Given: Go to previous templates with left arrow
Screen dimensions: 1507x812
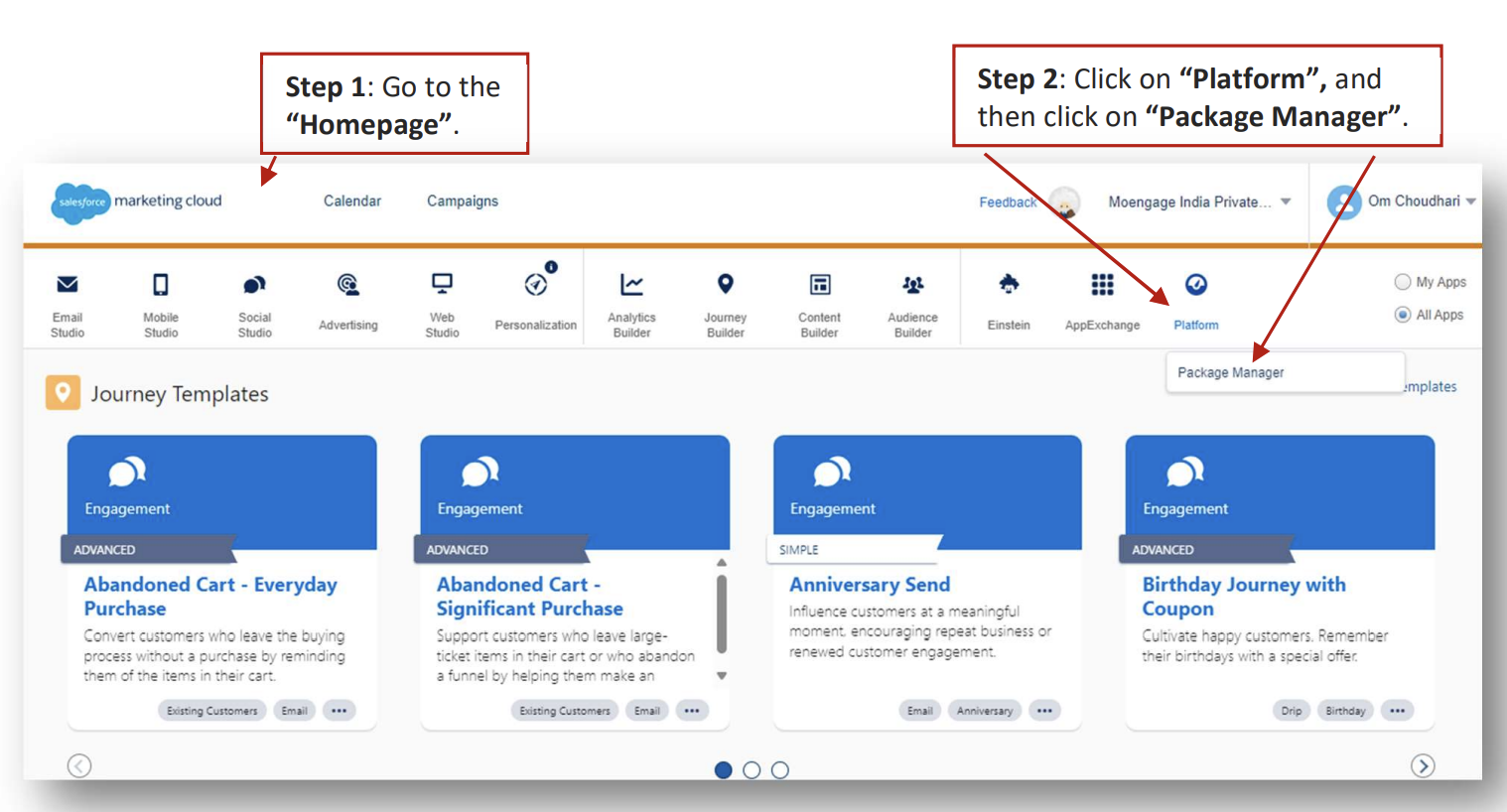Looking at the screenshot, I should (x=79, y=765).
